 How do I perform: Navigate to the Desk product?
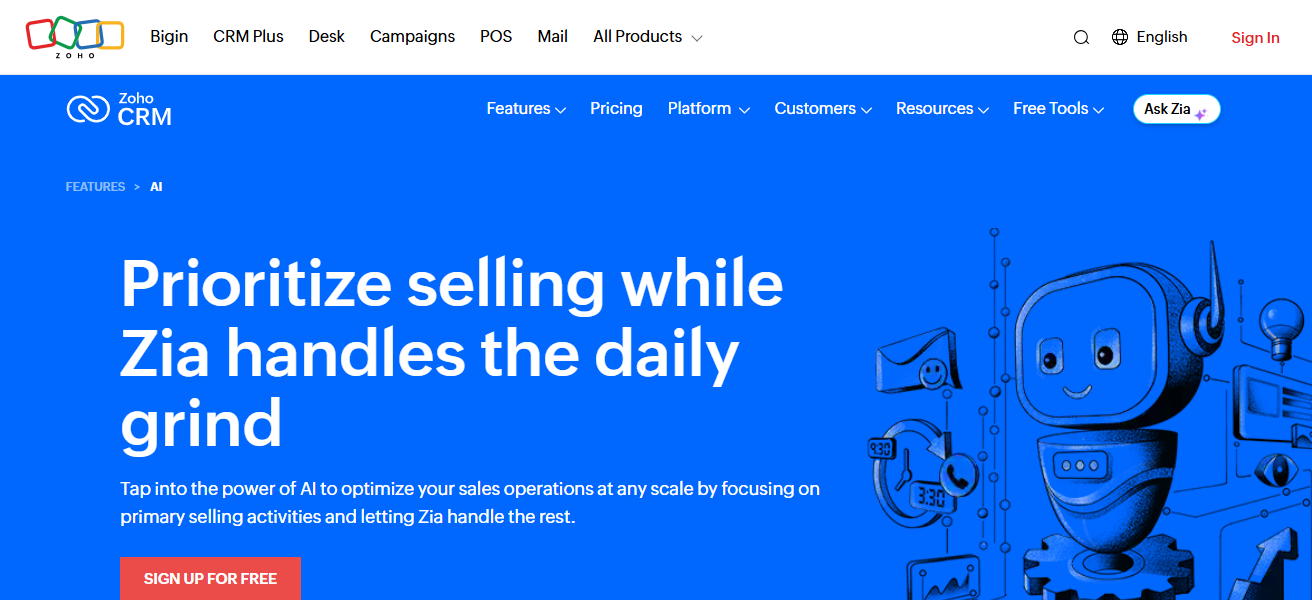click(326, 36)
